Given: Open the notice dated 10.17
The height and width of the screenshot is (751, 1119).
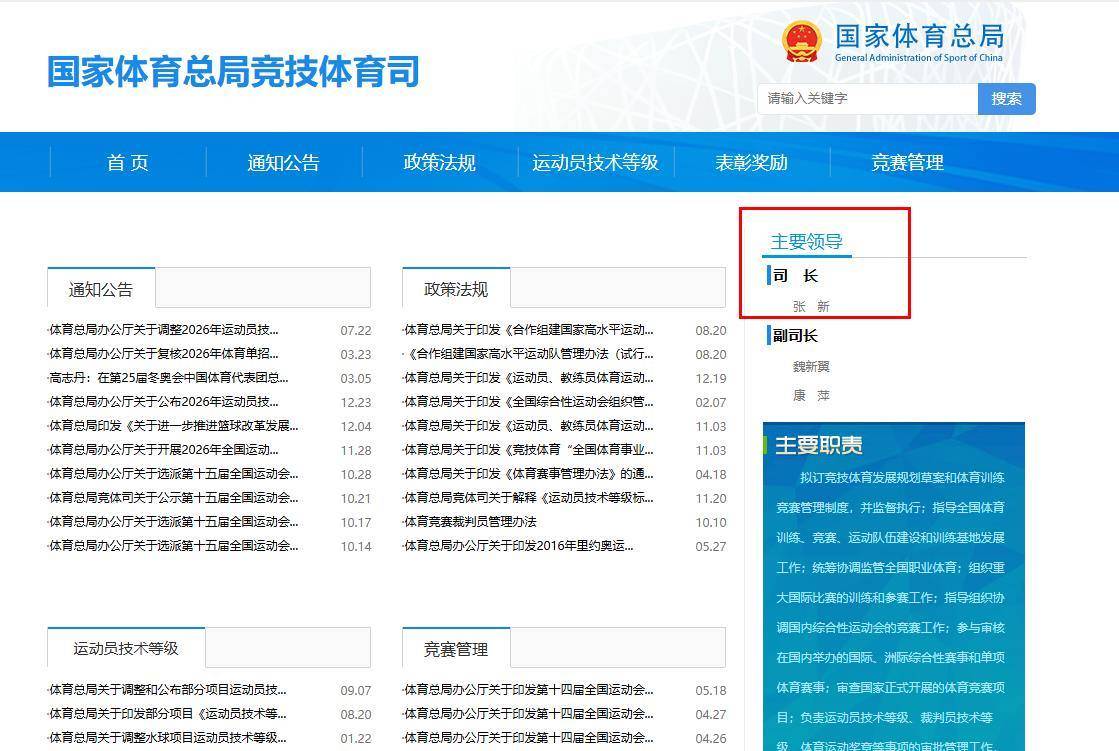Looking at the screenshot, I should (x=173, y=522).
